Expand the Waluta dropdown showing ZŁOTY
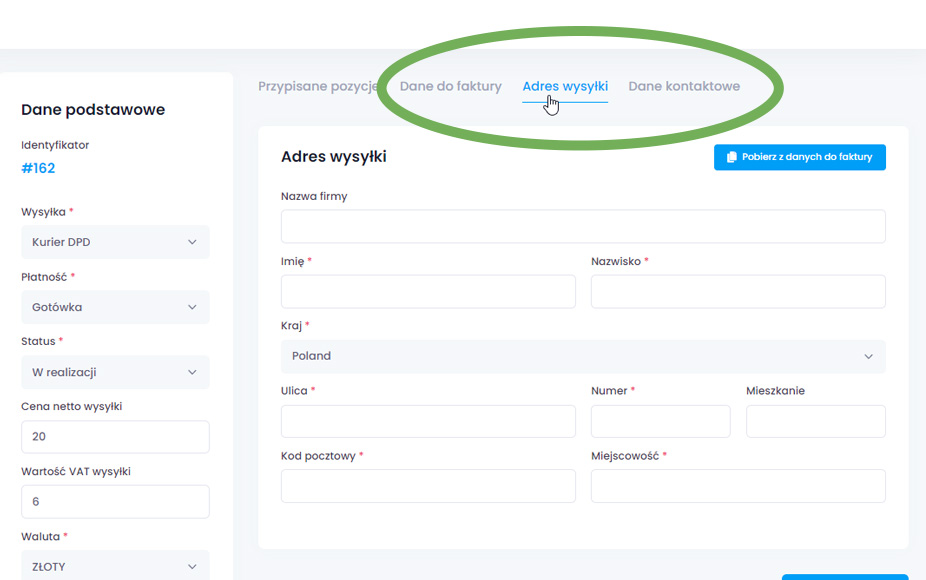 point(115,566)
